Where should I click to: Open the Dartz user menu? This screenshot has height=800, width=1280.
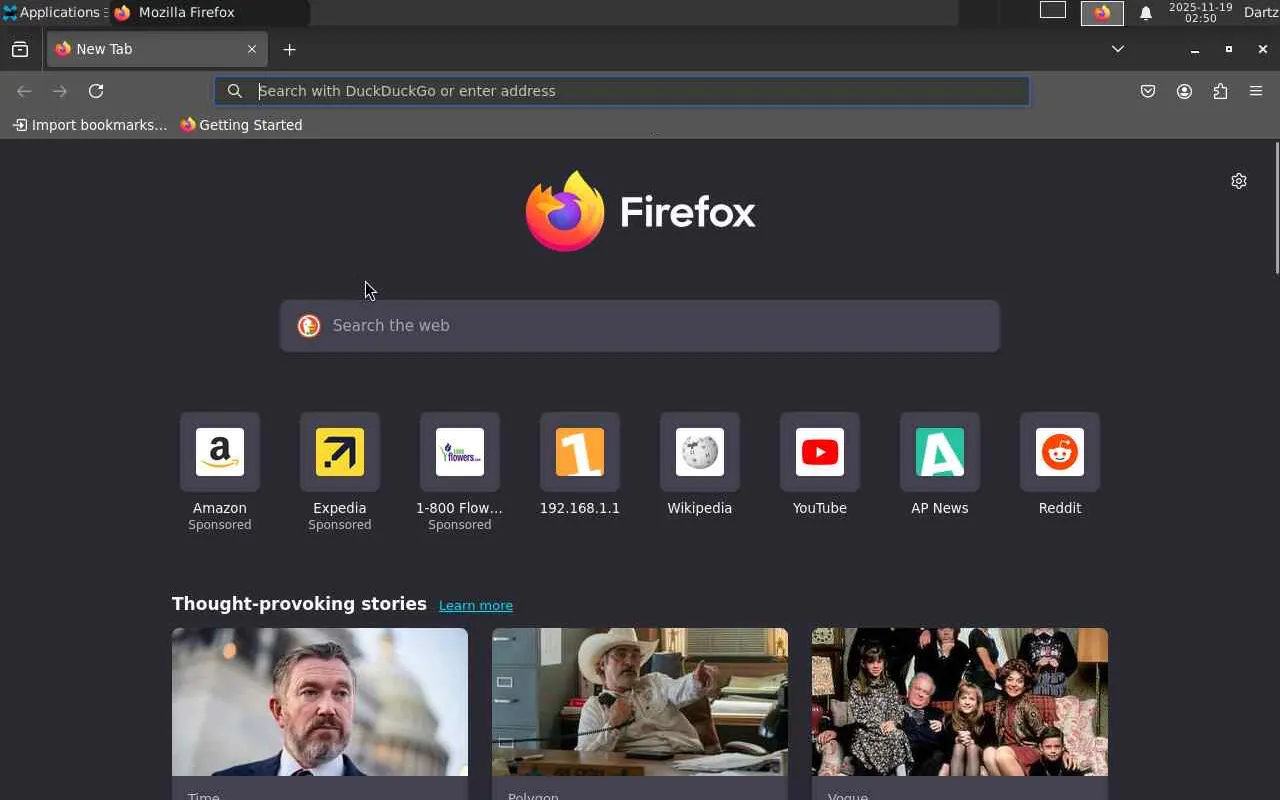coord(1262,12)
